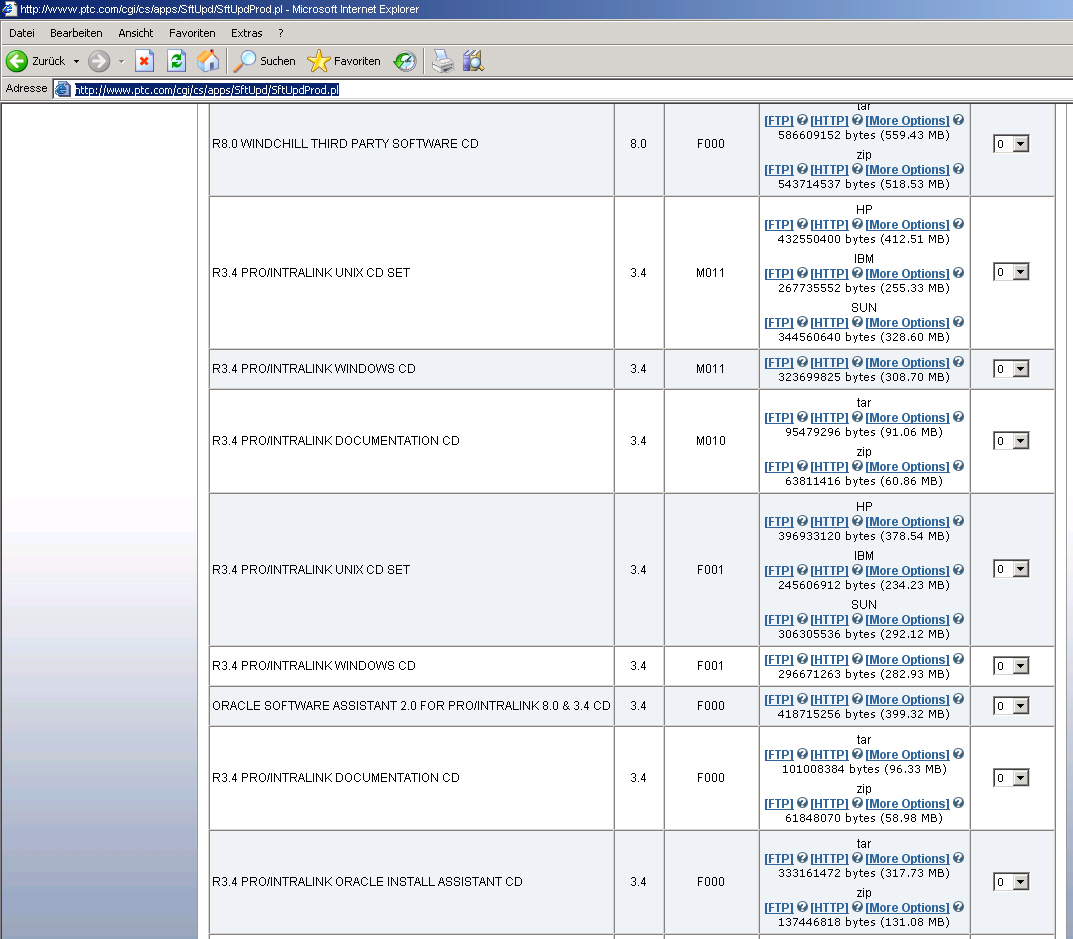1073x939 pixels.
Task: Open quantity dropdown for F000 Documentation CD
Action: 1020,777
